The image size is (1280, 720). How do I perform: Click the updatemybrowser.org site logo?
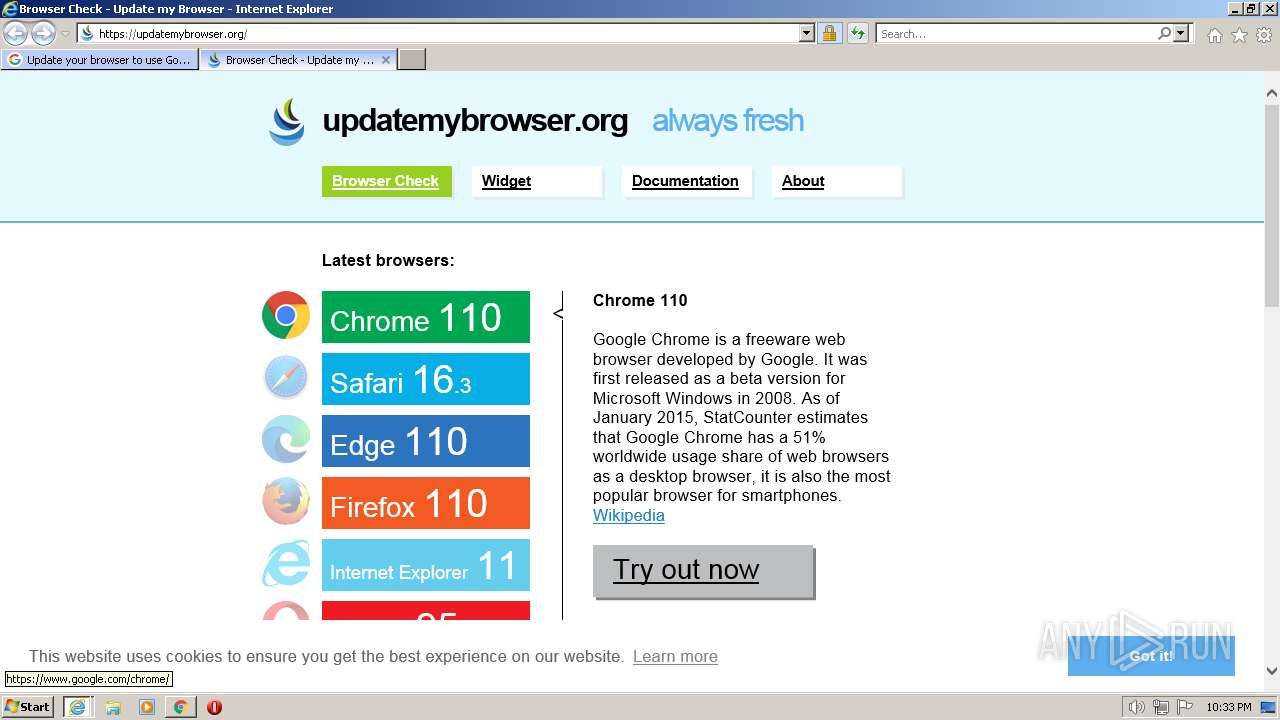pyautogui.click(x=287, y=122)
